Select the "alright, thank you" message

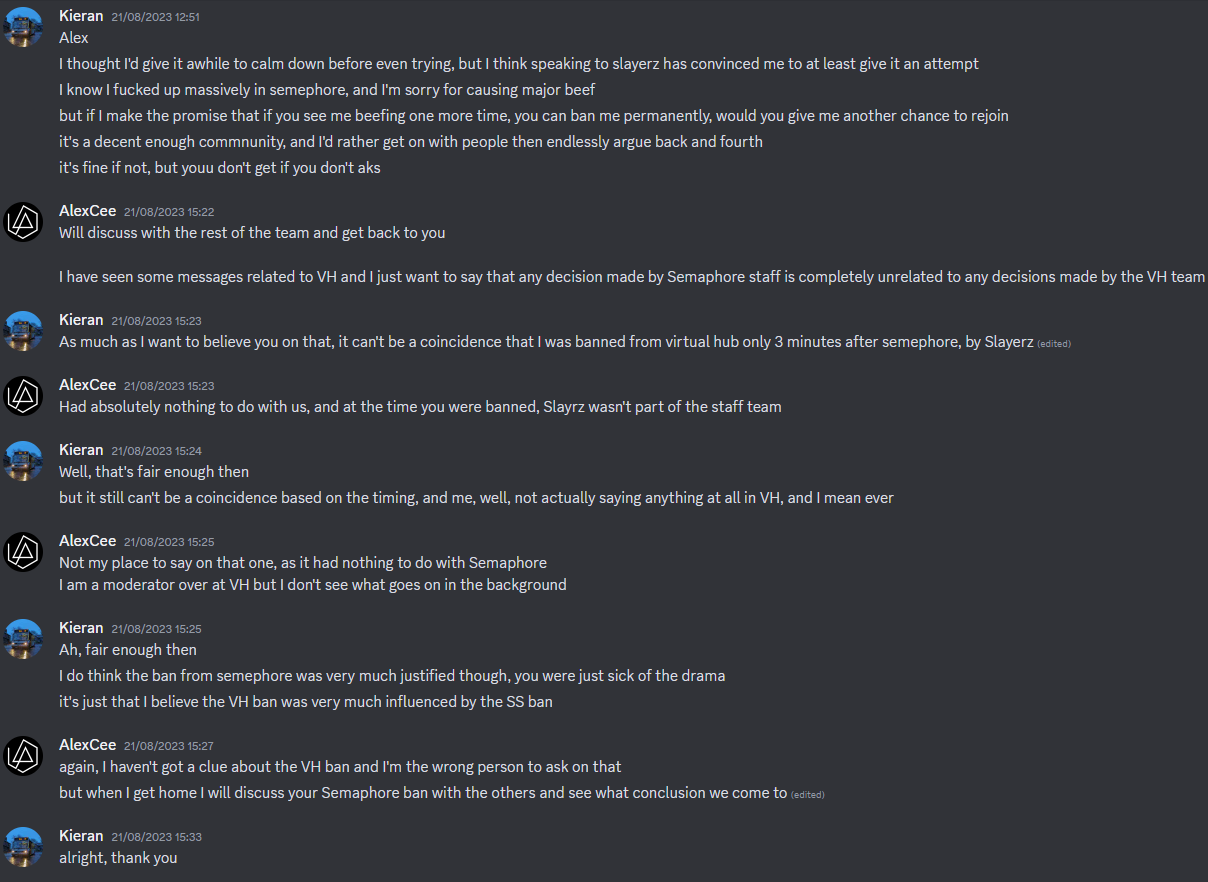118,858
